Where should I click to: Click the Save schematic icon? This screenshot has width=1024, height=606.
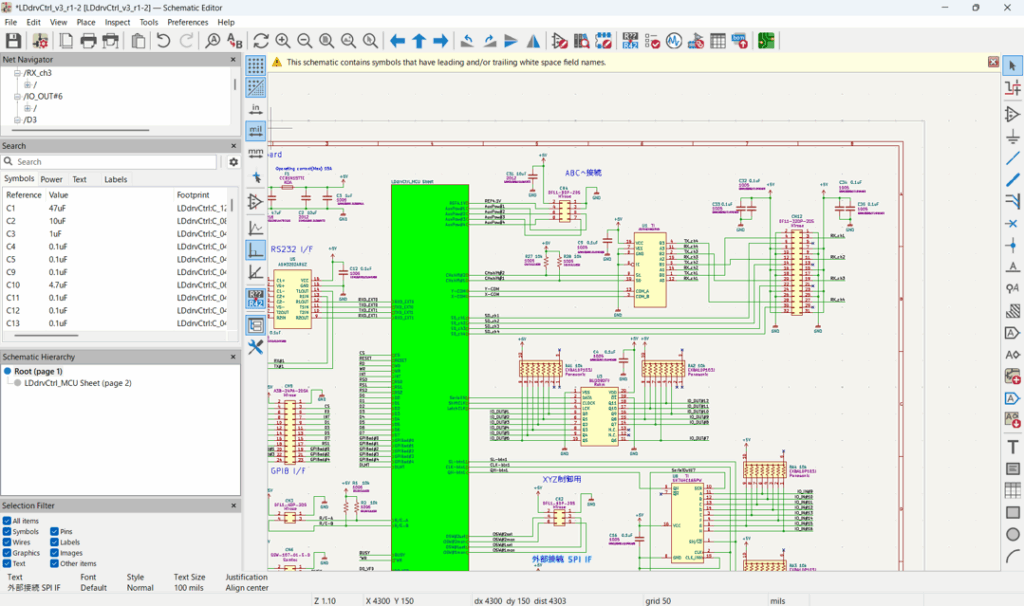(13, 40)
